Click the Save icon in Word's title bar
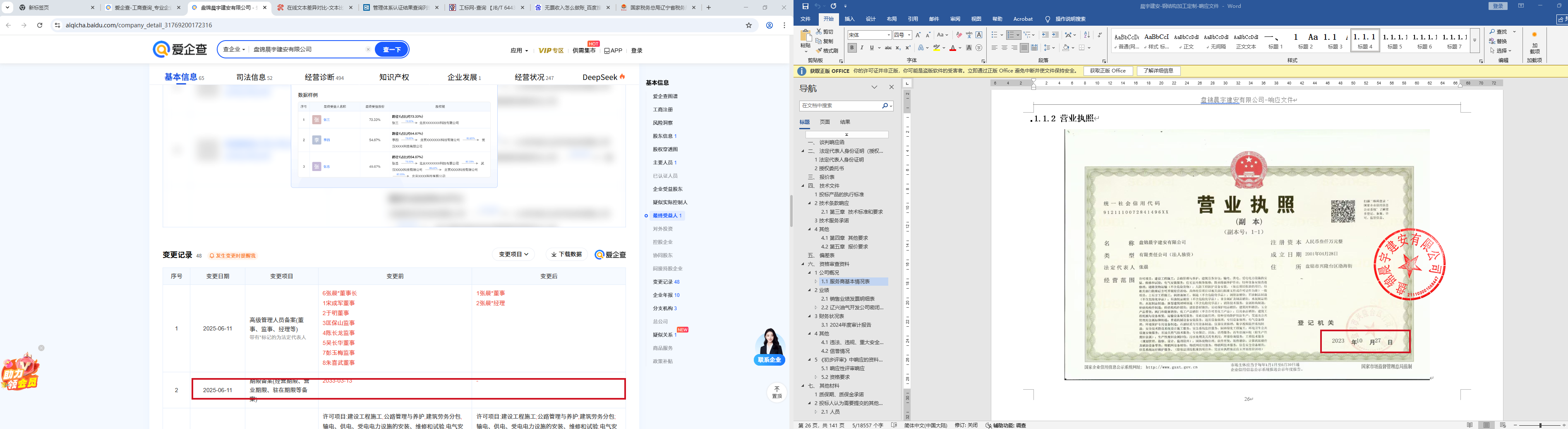This screenshot has height=429, width=1568. point(805,6)
